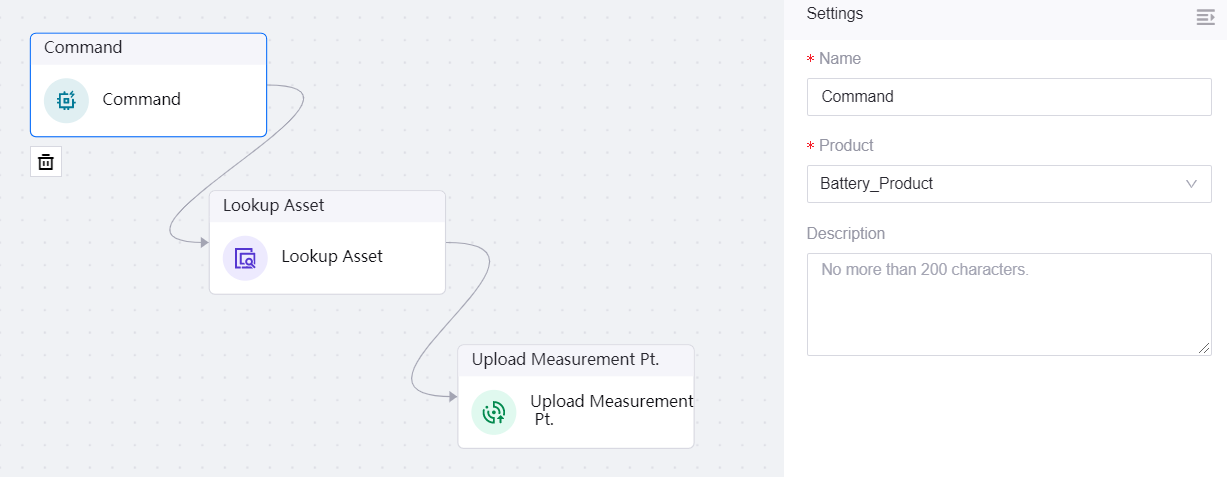Delete the selected node with trash icon
Screen dimensions: 1227x477
tap(46, 161)
